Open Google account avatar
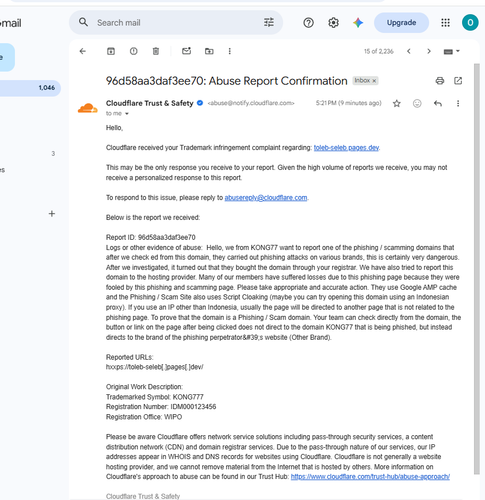This screenshot has height=500, width=485. 470,23
